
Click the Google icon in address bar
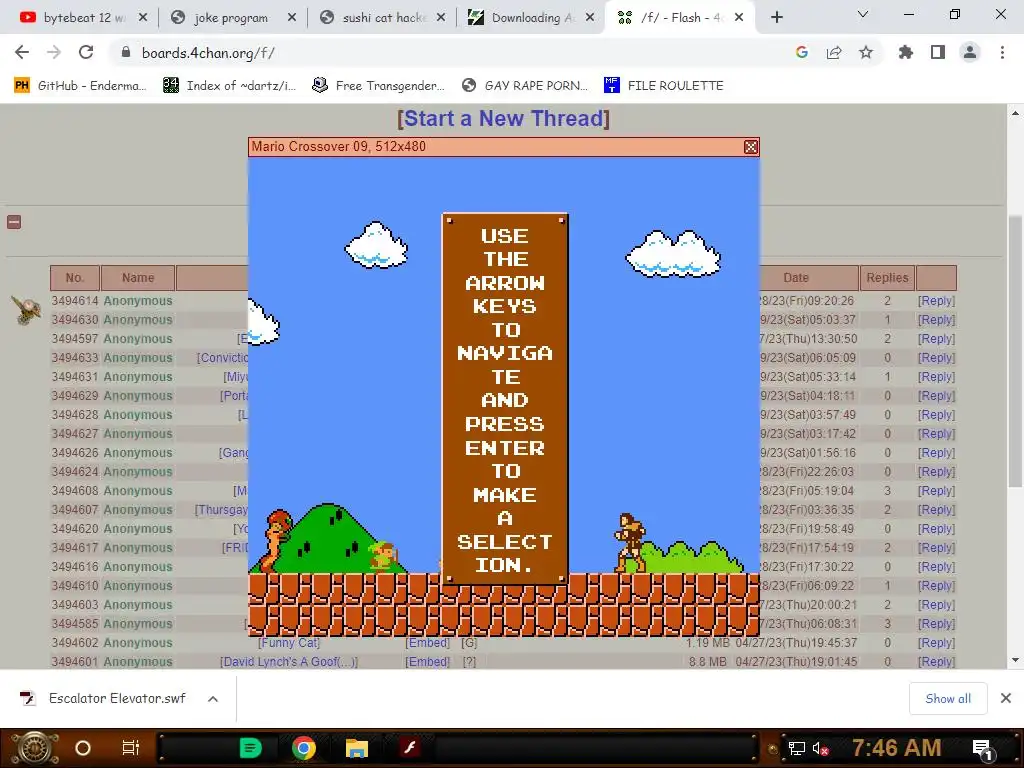(802, 52)
